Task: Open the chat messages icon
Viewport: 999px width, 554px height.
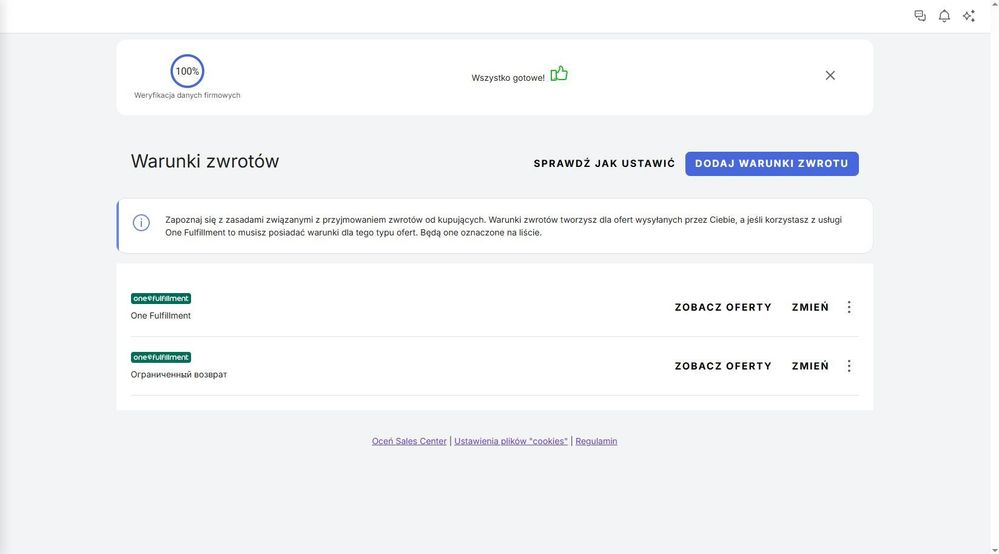Action: click(x=919, y=16)
